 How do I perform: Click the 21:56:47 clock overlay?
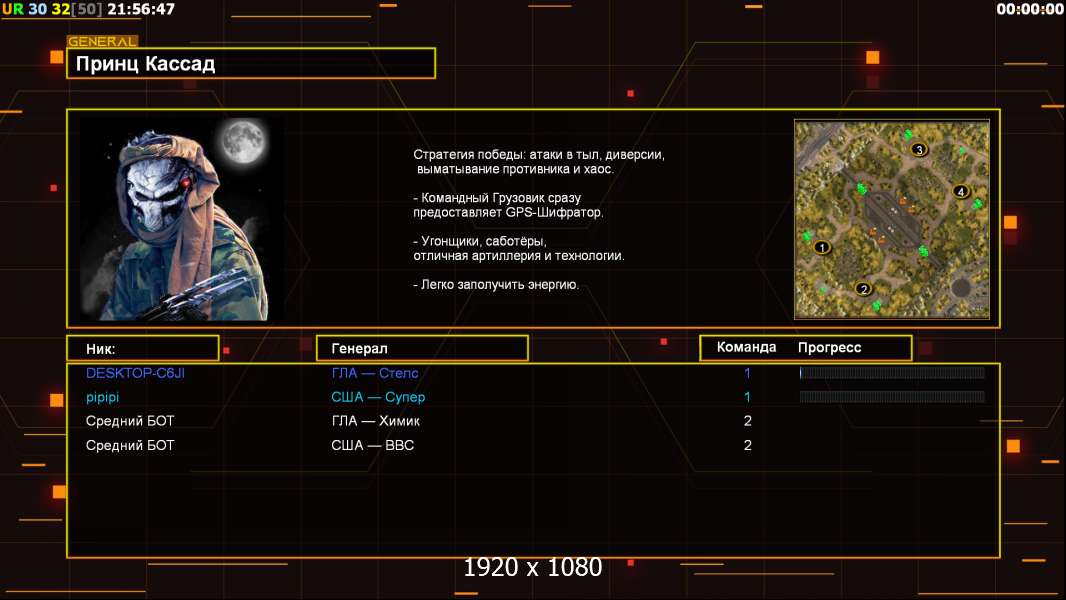coord(141,10)
